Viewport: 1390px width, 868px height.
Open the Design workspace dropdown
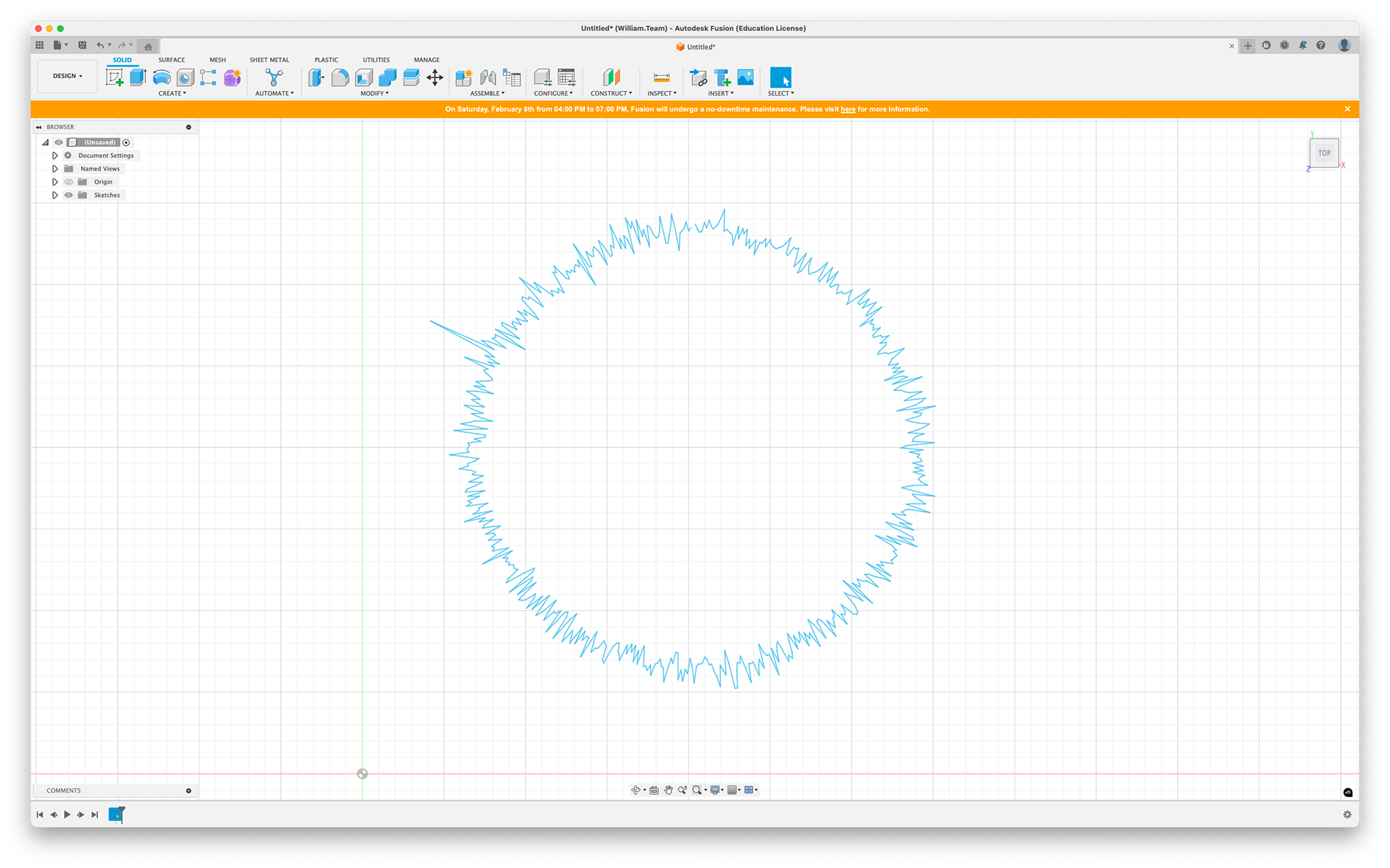[x=67, y=76]
